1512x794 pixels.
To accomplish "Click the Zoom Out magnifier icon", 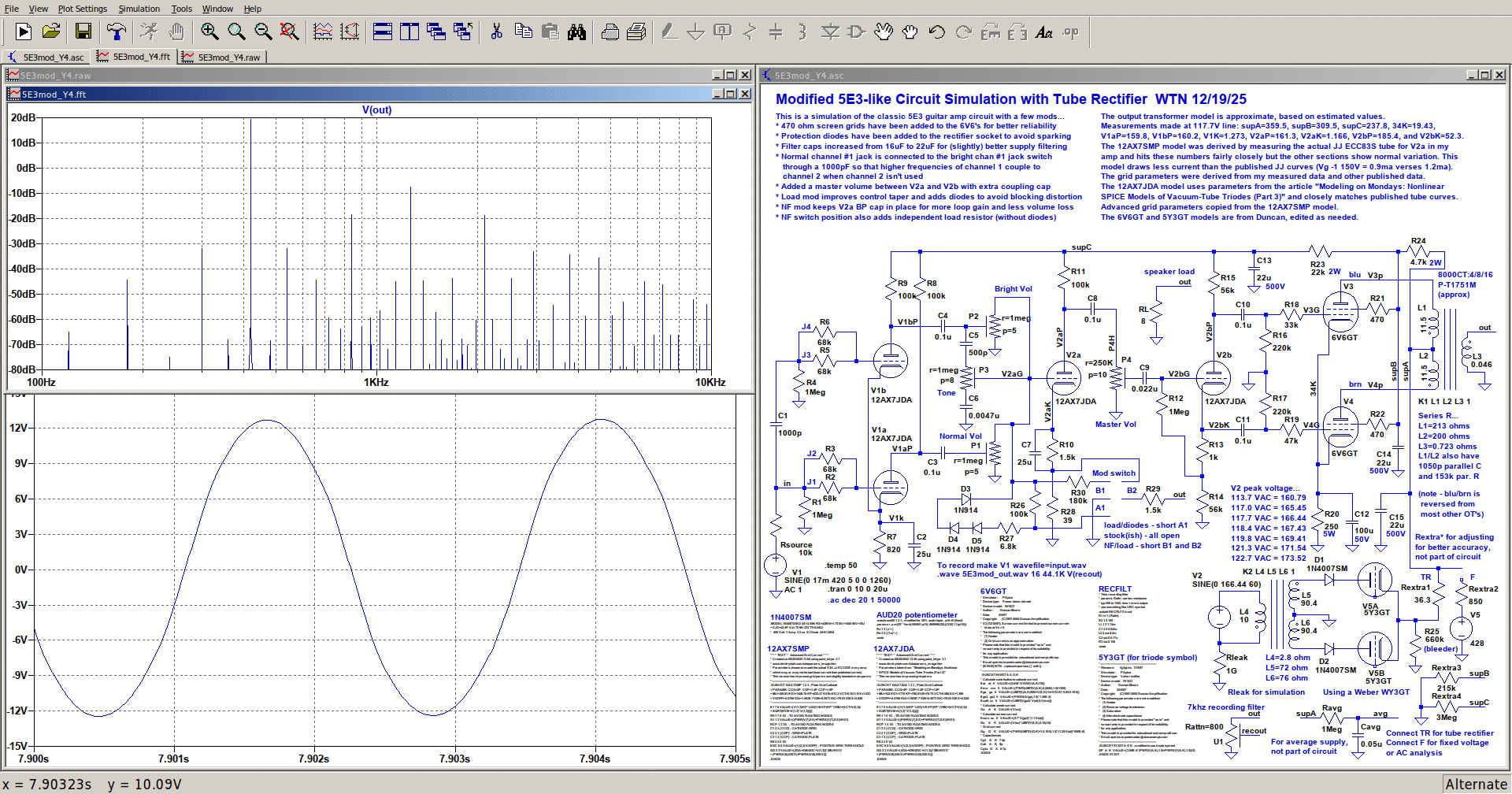I will tap(263, 32).
